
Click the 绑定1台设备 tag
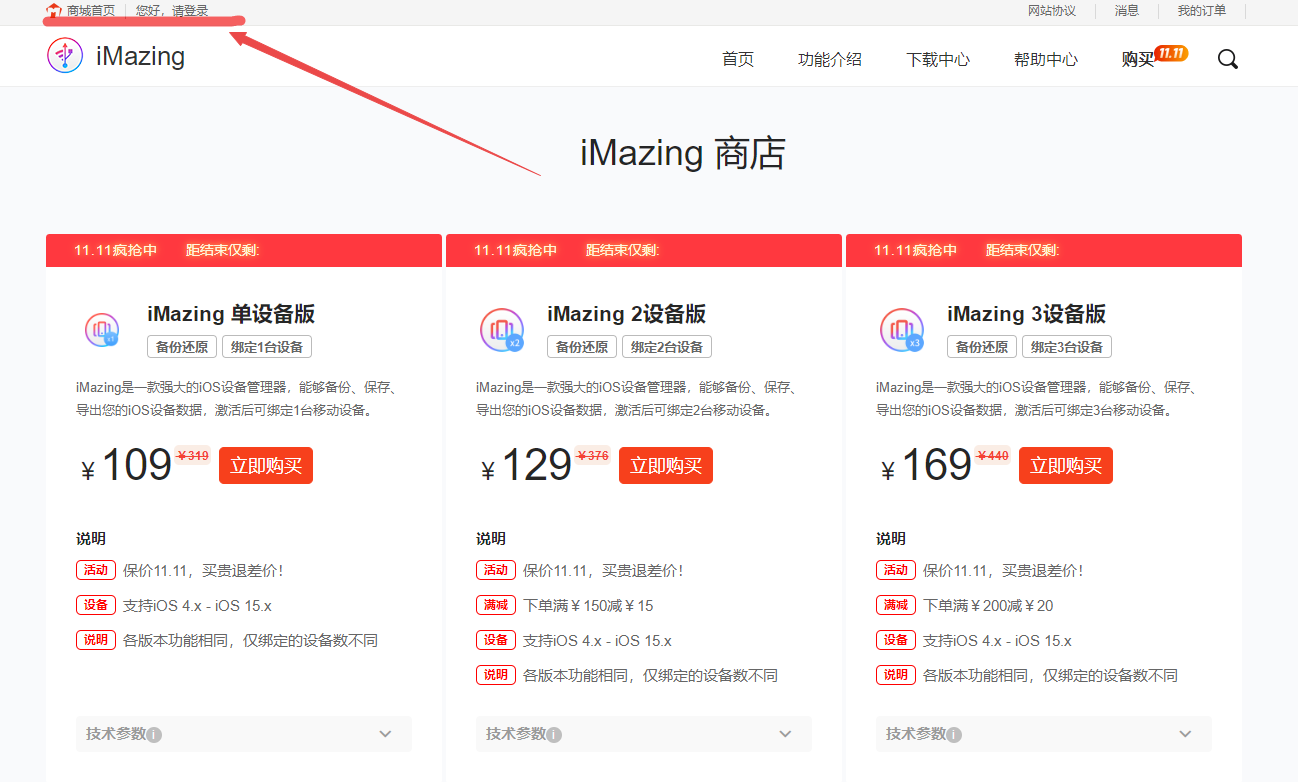(267, 347)
